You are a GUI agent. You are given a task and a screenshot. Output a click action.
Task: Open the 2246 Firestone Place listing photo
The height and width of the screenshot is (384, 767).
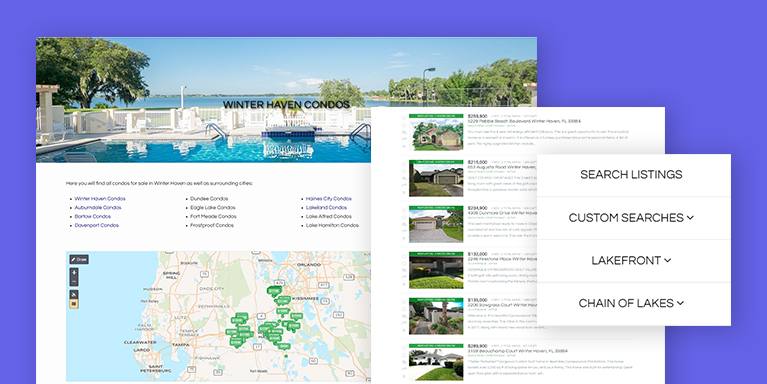tap(436, 270)
